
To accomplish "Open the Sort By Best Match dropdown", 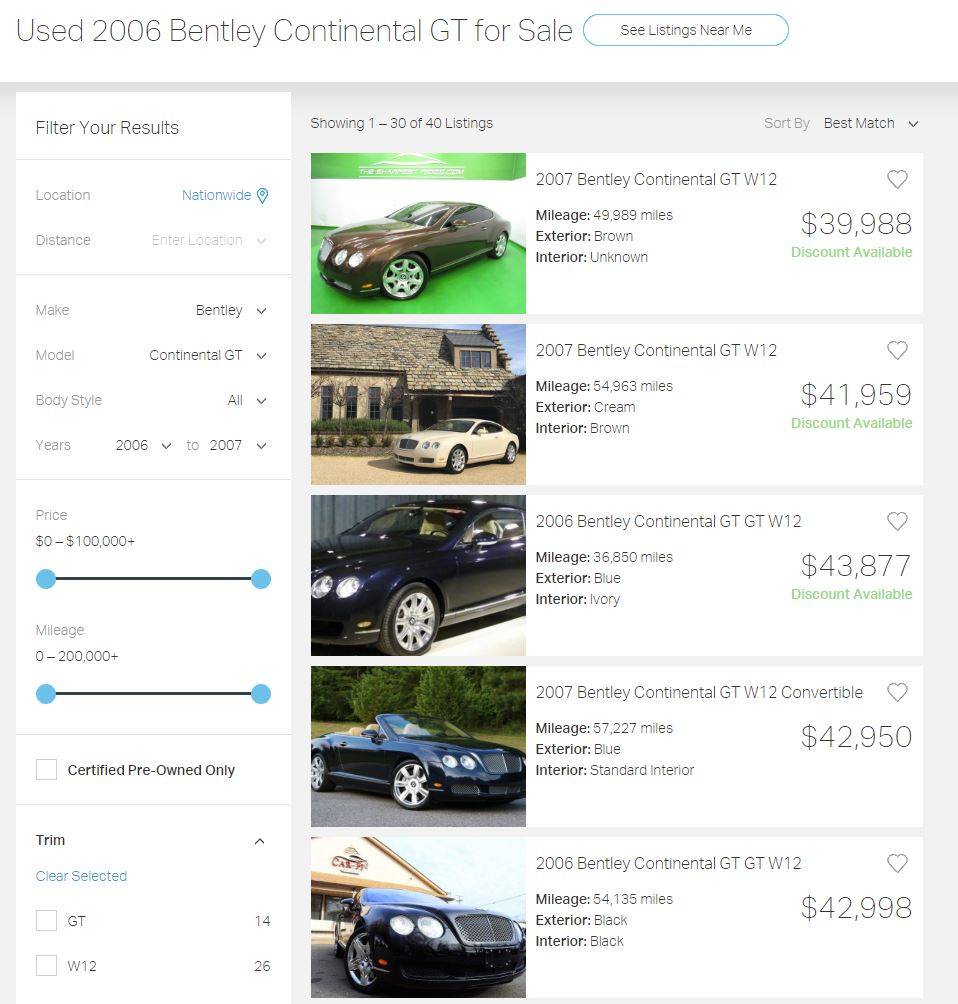I will (870, 123).
